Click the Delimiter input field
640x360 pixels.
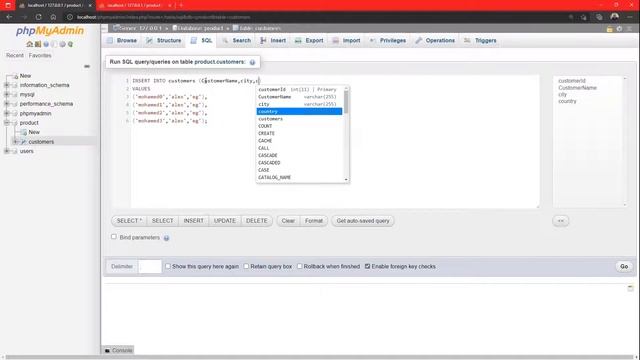(x=150, y=267)
